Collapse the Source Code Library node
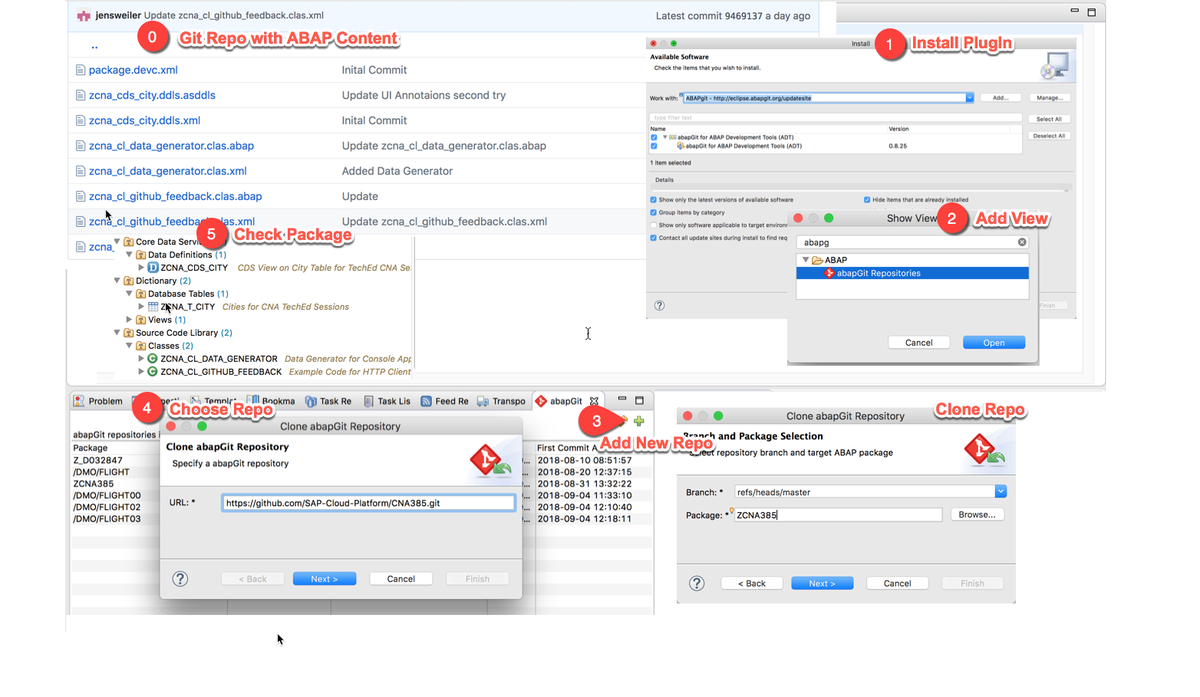The height and width of the screenshot is (697, 1200). tap(117, 333)
